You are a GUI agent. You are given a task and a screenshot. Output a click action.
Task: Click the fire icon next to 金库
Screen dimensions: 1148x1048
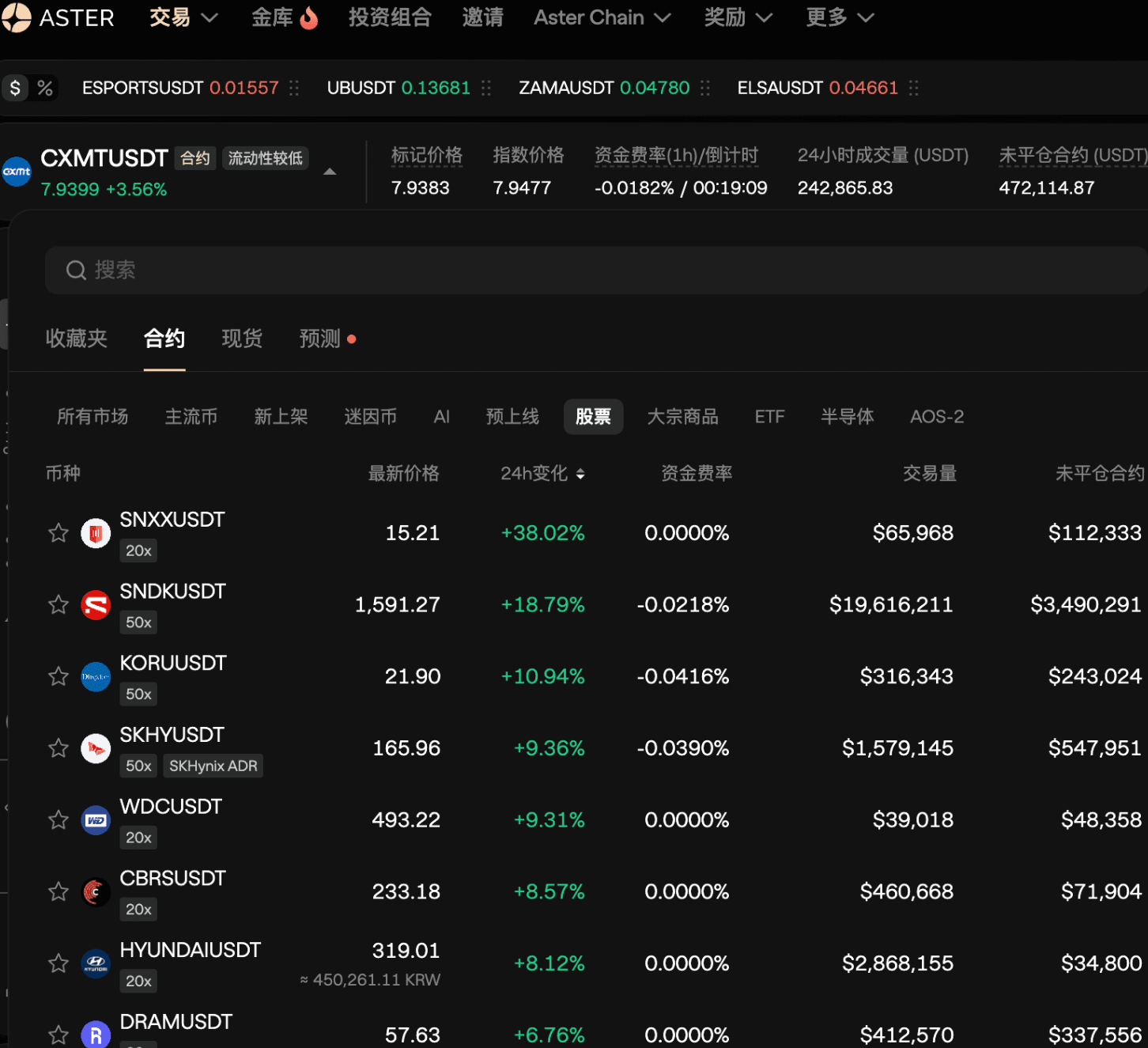[x=309, y=17]
